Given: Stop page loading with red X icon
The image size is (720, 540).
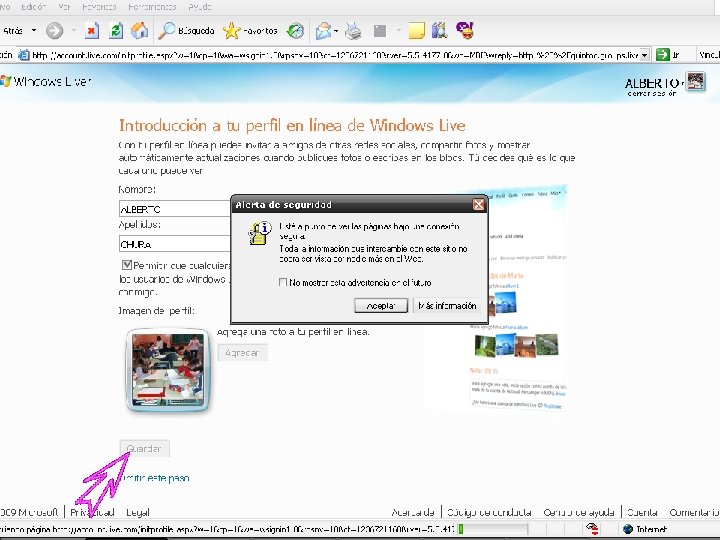Looking at the screenshot, I should [x=92, y=31].
